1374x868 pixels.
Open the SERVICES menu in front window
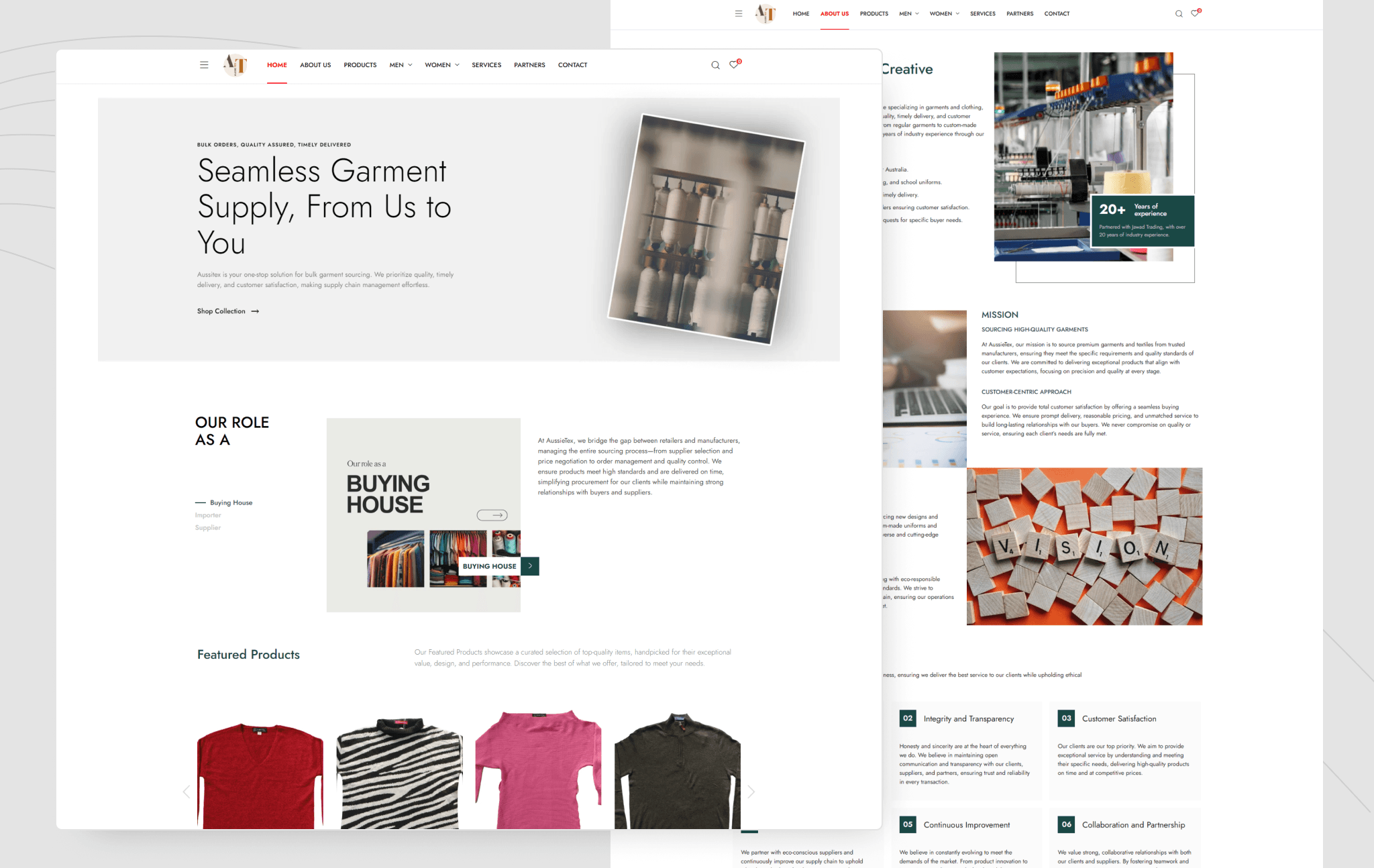(486, 65)
